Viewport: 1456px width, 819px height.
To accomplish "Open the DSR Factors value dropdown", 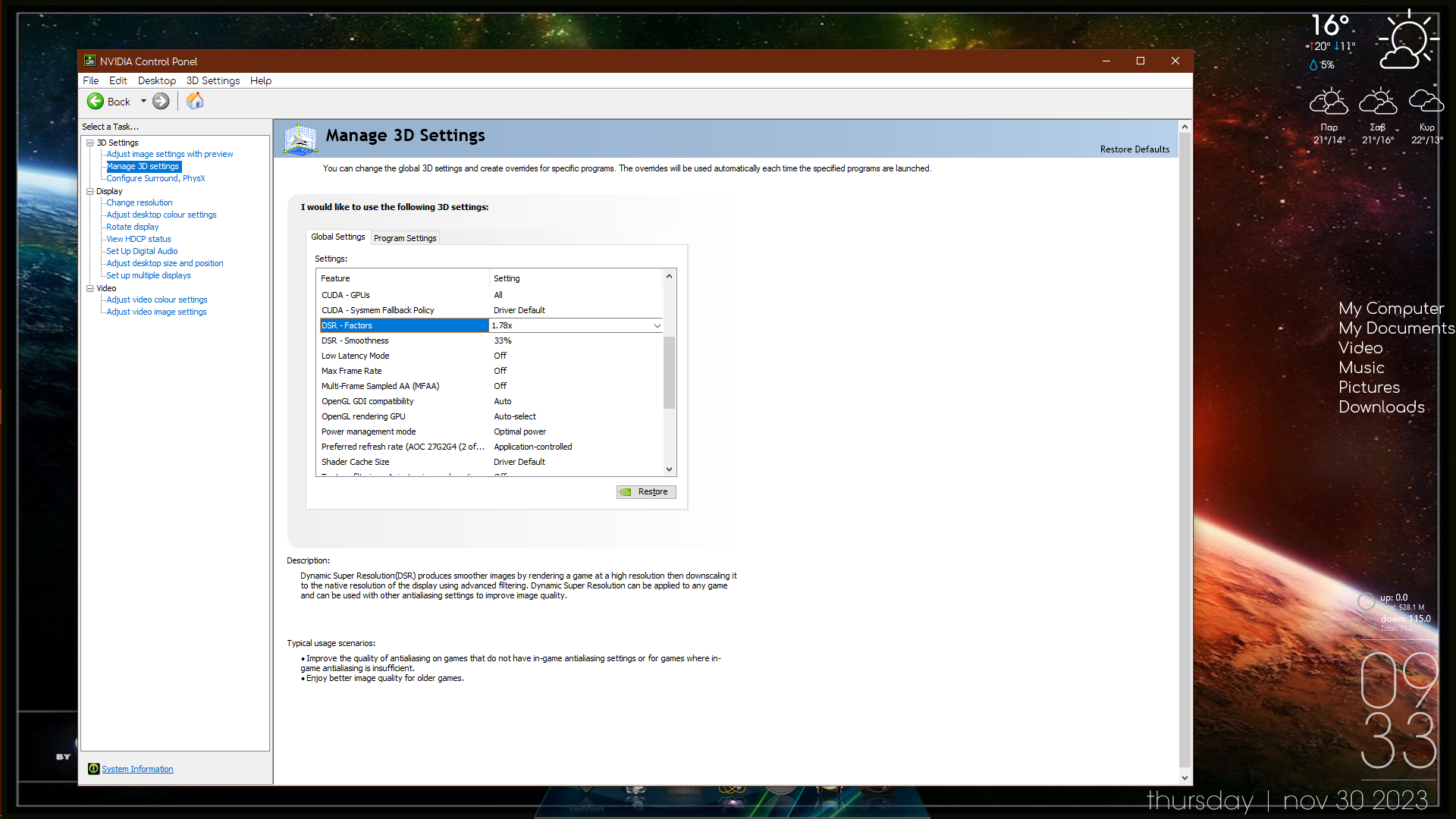I will click(x=657, y=325).
